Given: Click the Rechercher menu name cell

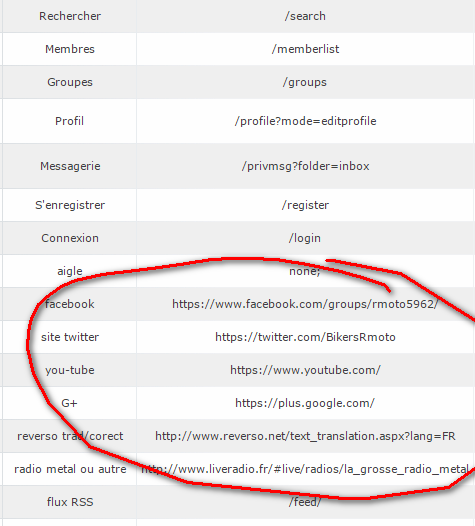Looking at the screenshot, I should coord(70,16).
